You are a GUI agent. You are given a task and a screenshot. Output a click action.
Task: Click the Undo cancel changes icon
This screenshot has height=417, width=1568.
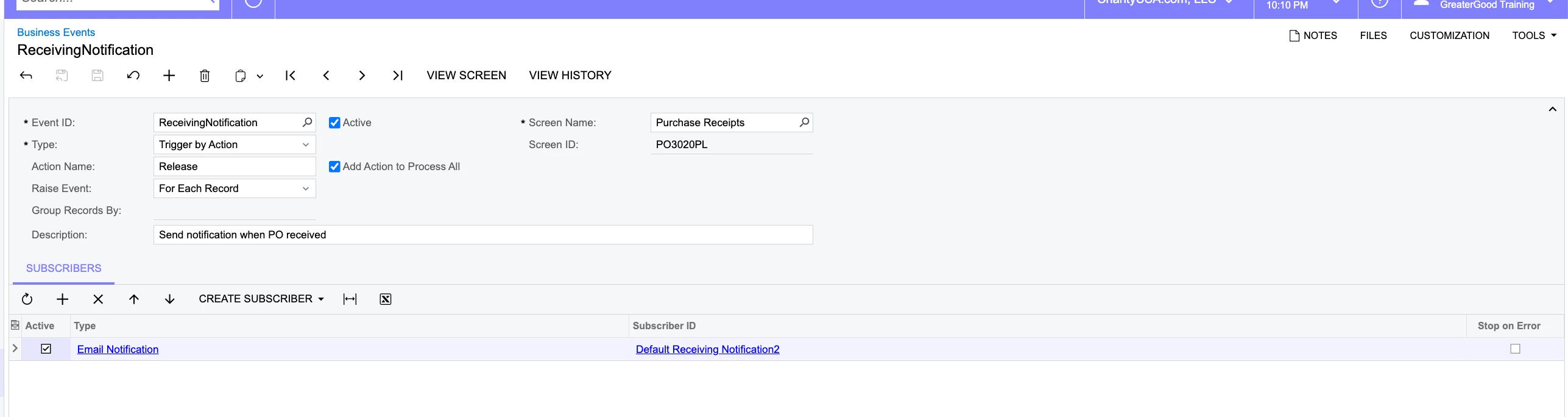coord(133,76)
